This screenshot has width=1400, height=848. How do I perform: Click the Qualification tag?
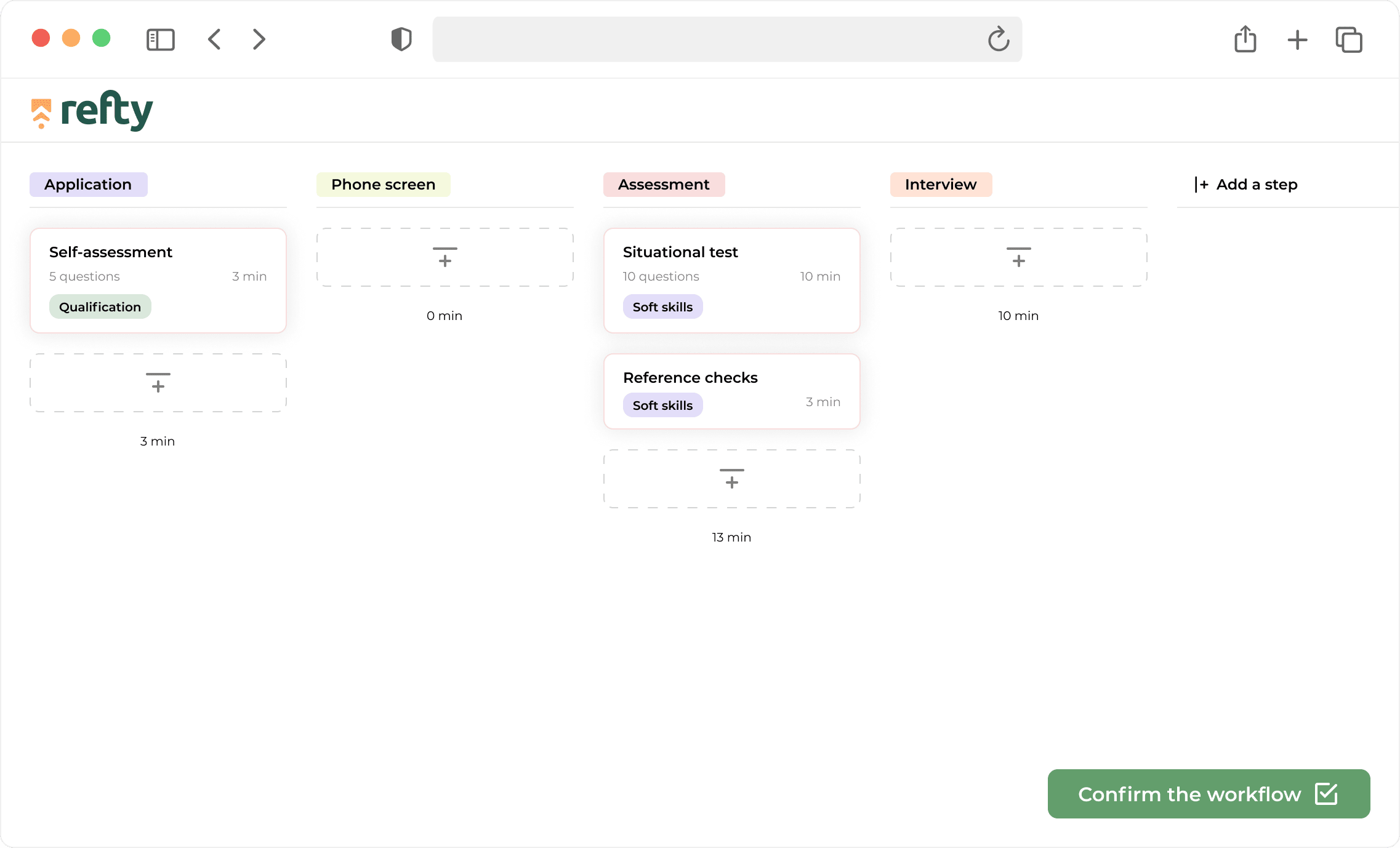100,306
